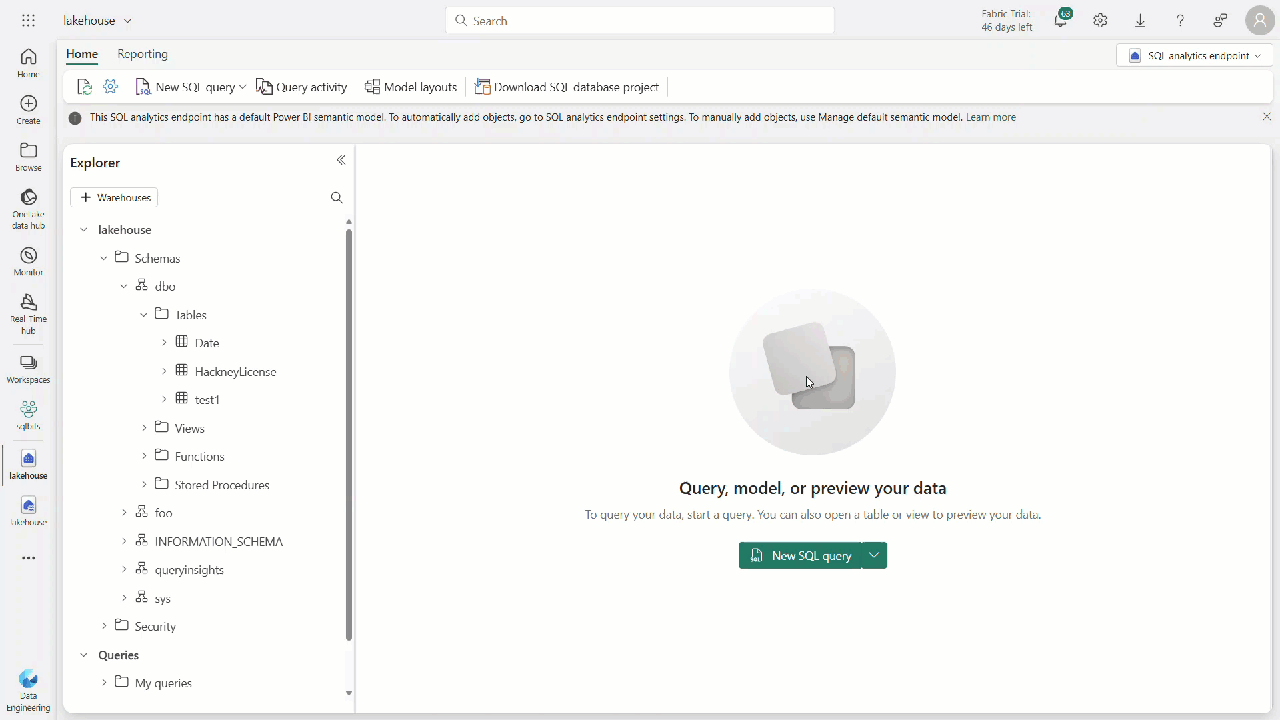Expand the sys schema
Viewport: 1280px width, 720px height.
click(x=124, y=598)
